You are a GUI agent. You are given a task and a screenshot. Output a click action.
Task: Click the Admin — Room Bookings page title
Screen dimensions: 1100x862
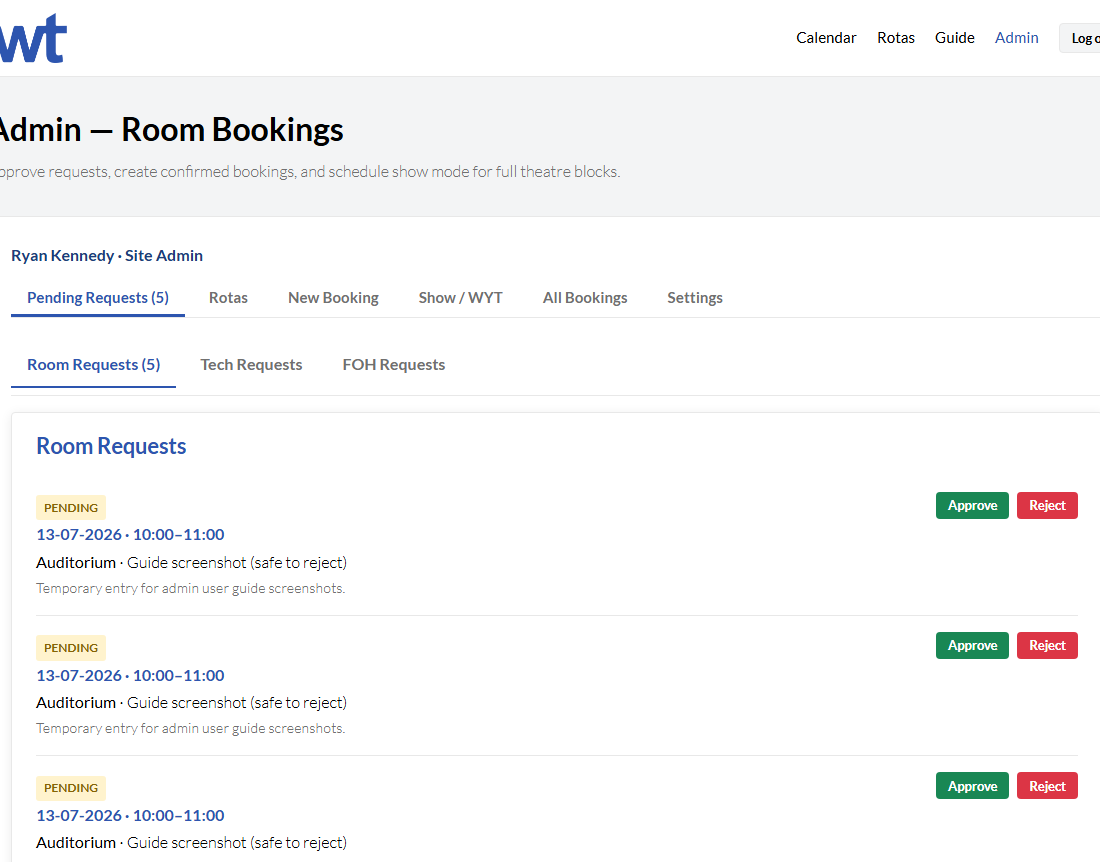171,130
